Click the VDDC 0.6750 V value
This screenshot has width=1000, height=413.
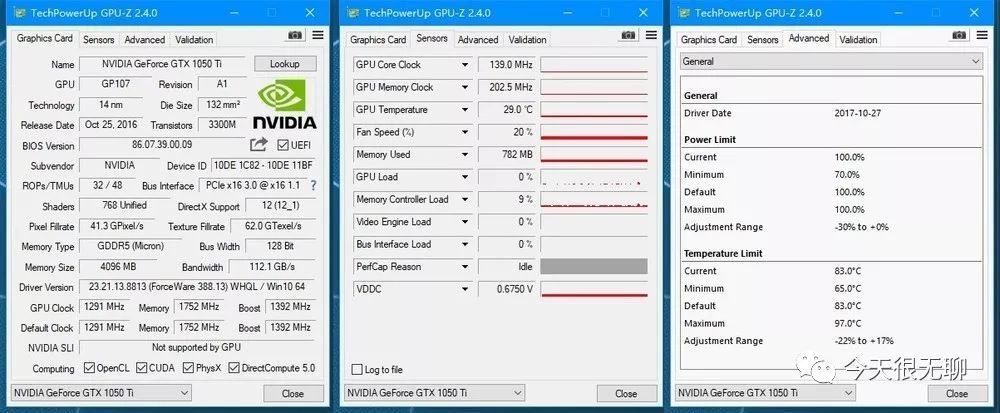pyautogui.click(x=506, y=289)
